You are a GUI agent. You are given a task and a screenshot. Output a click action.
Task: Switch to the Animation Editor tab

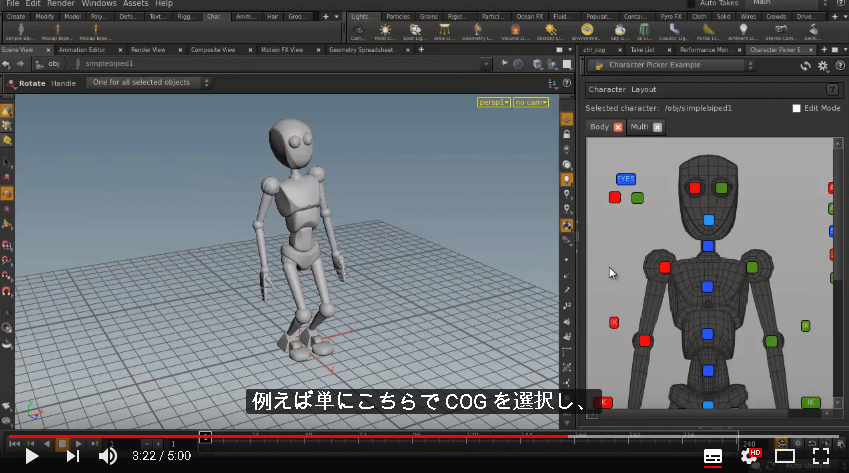point(82,50)
